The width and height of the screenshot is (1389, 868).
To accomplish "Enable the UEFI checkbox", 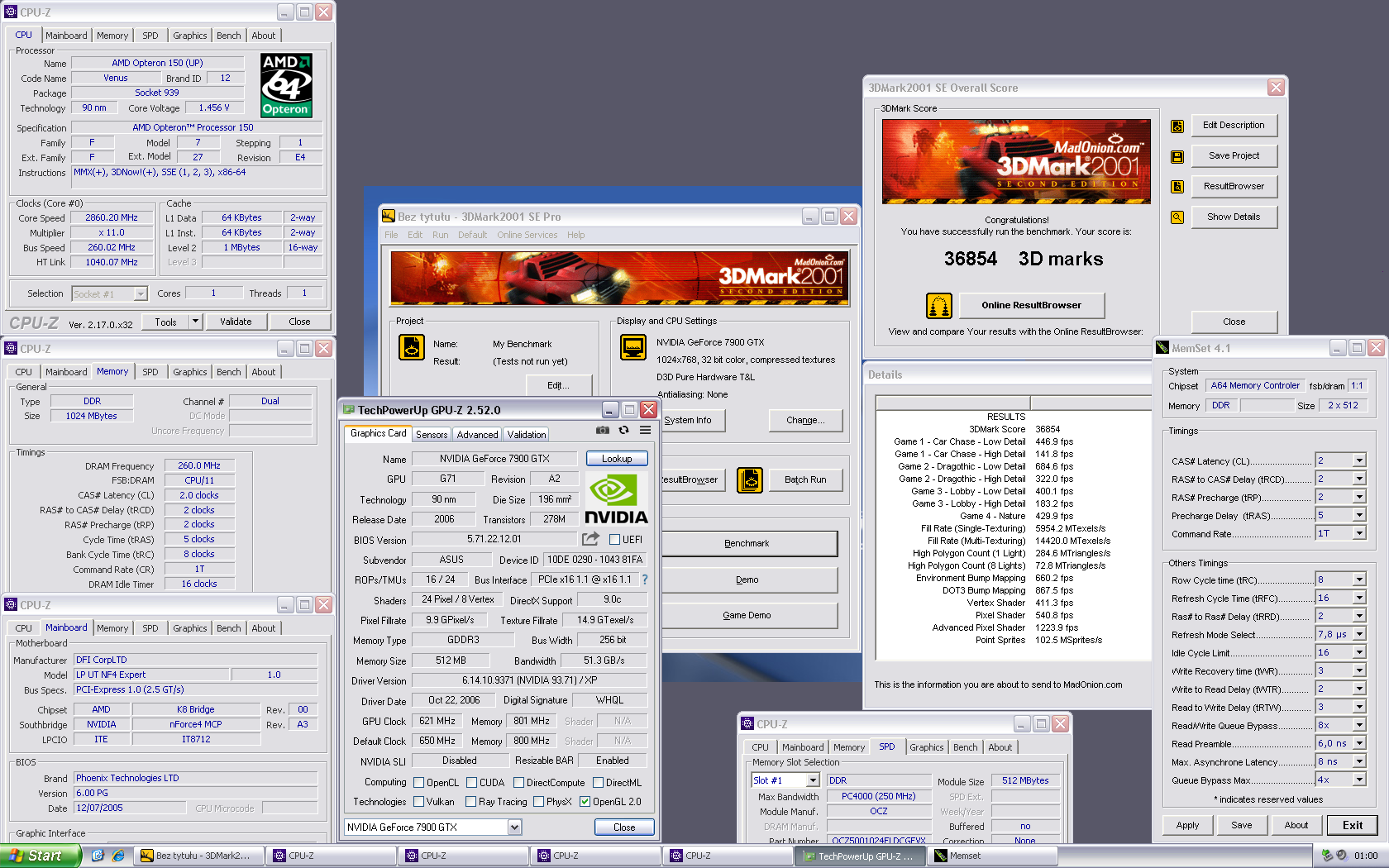I will point(614,540).
